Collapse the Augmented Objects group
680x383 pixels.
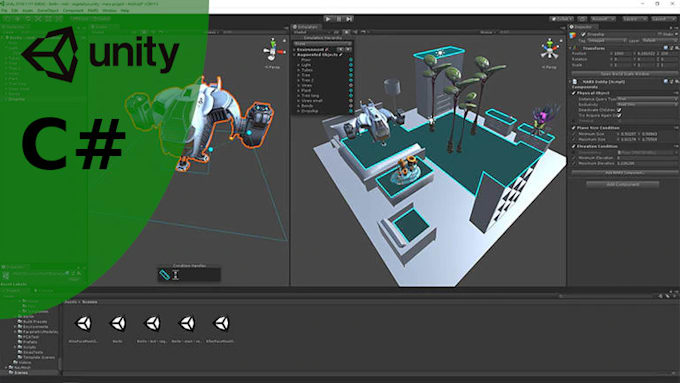click(294, 55)
